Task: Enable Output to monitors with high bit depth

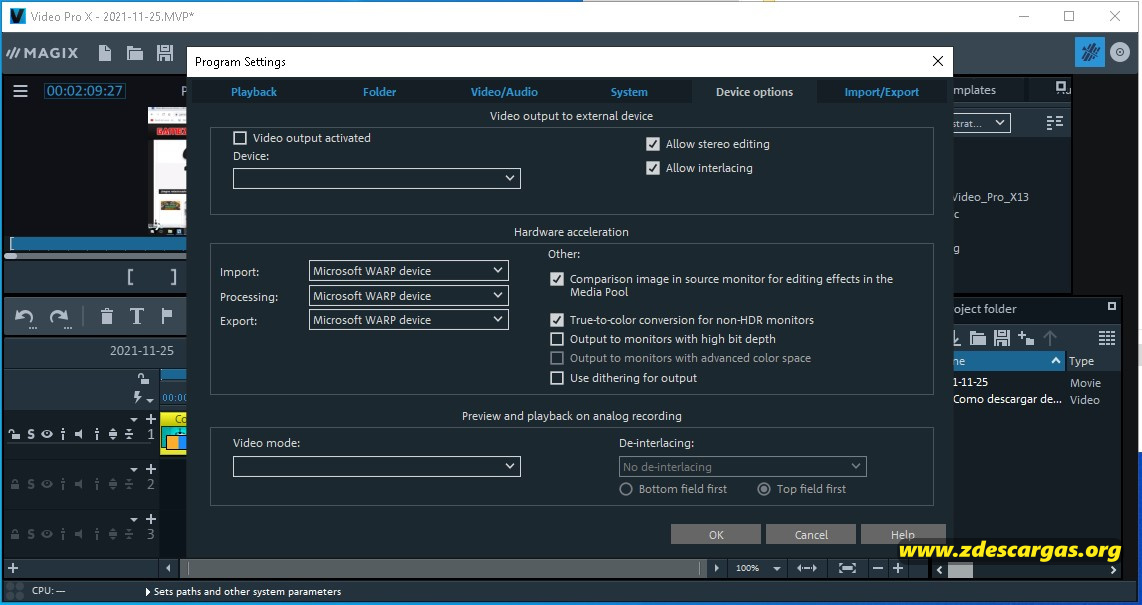Action: [x=557, y=339]
